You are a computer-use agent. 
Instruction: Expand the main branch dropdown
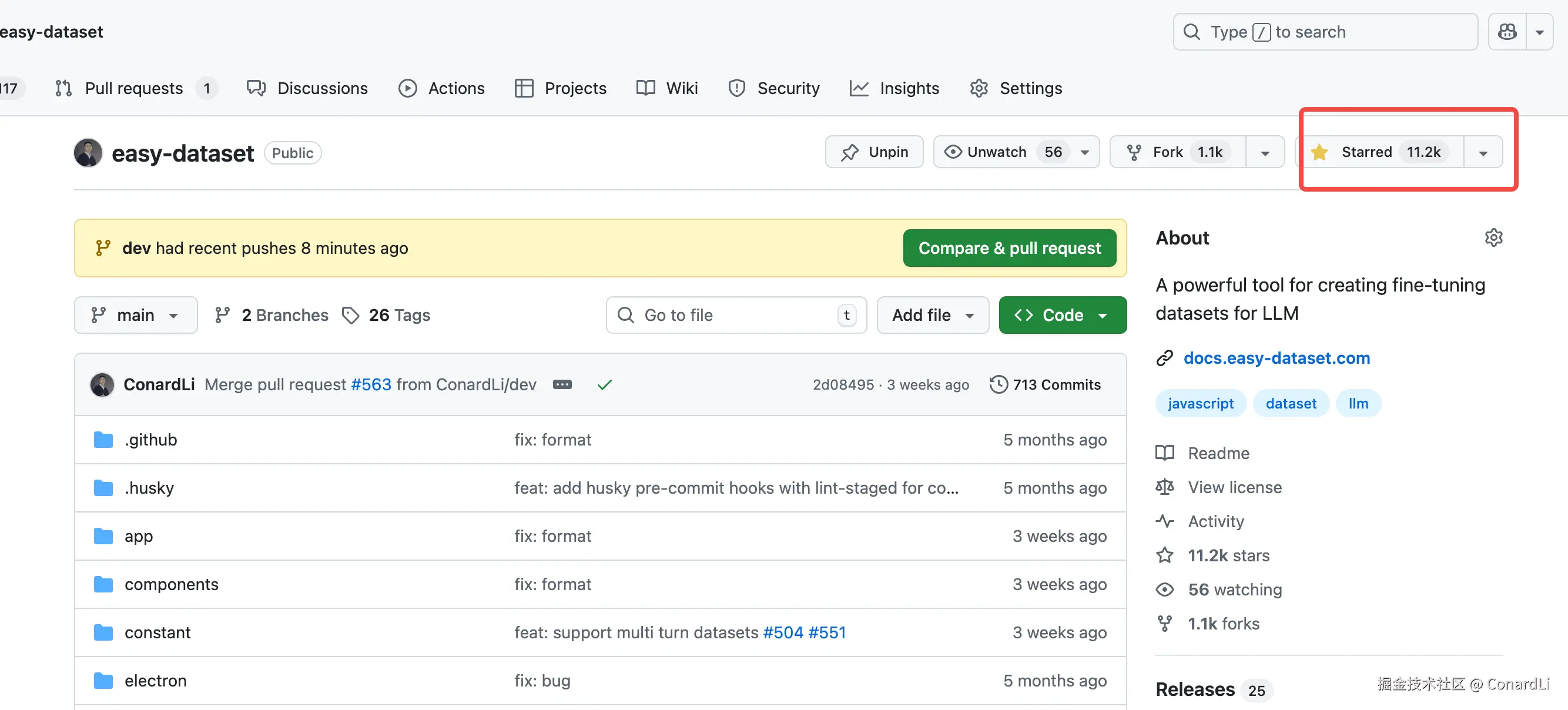point(135,316)
